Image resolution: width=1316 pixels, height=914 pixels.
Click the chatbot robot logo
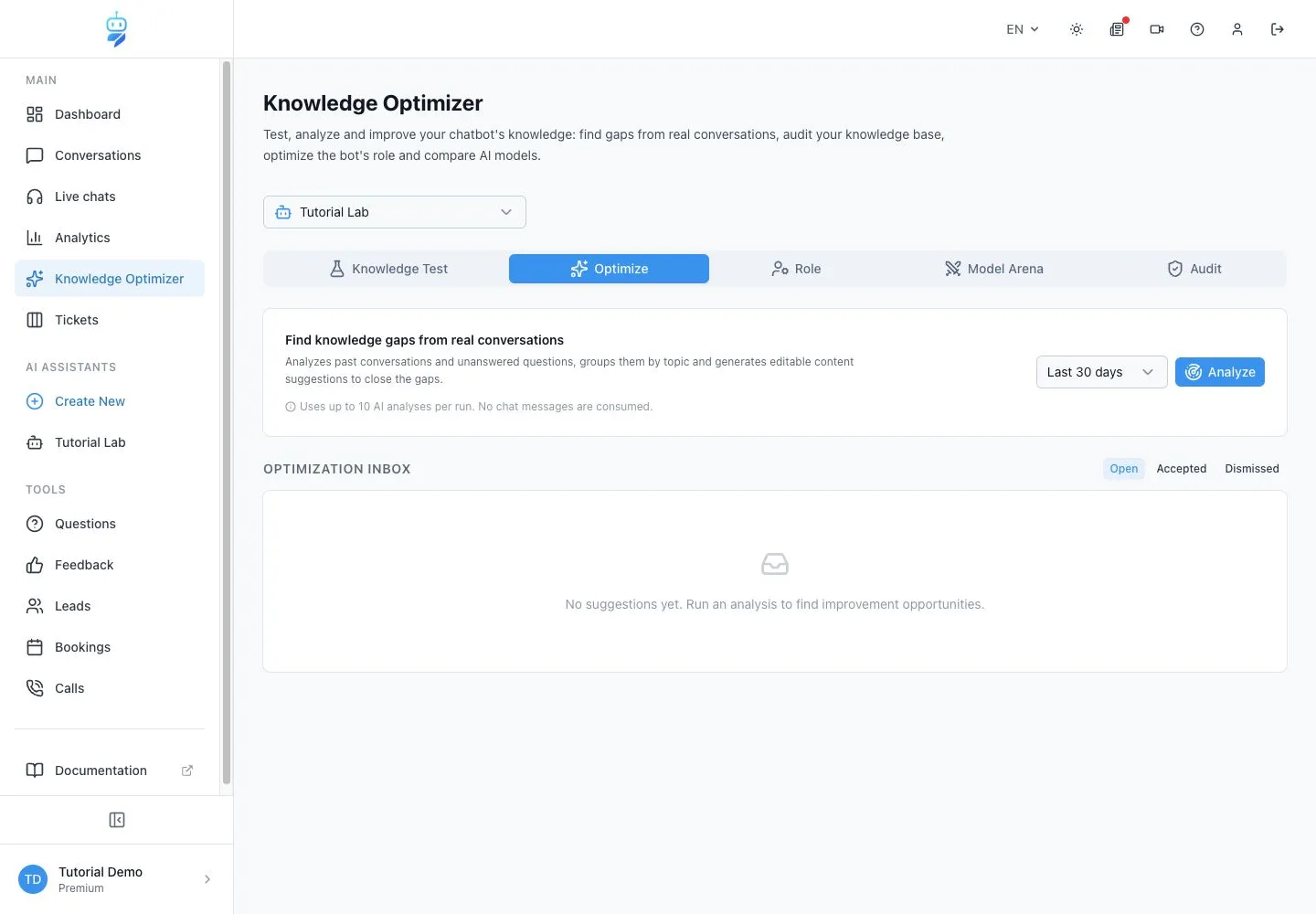[116, 29]
